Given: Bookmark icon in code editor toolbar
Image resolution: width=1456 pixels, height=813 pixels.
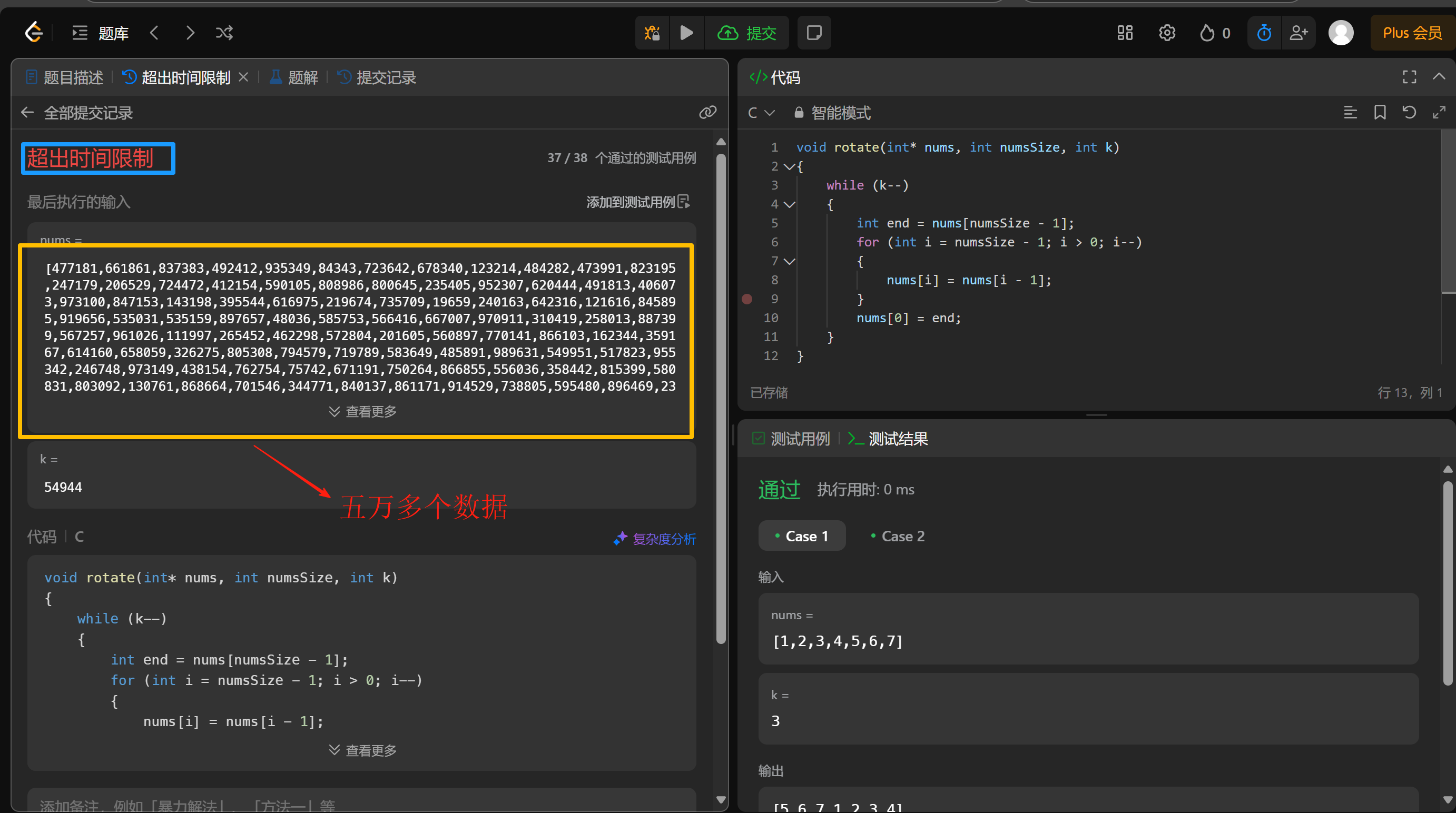Looking at the screenshot, I should click(x=1380, y=113).
